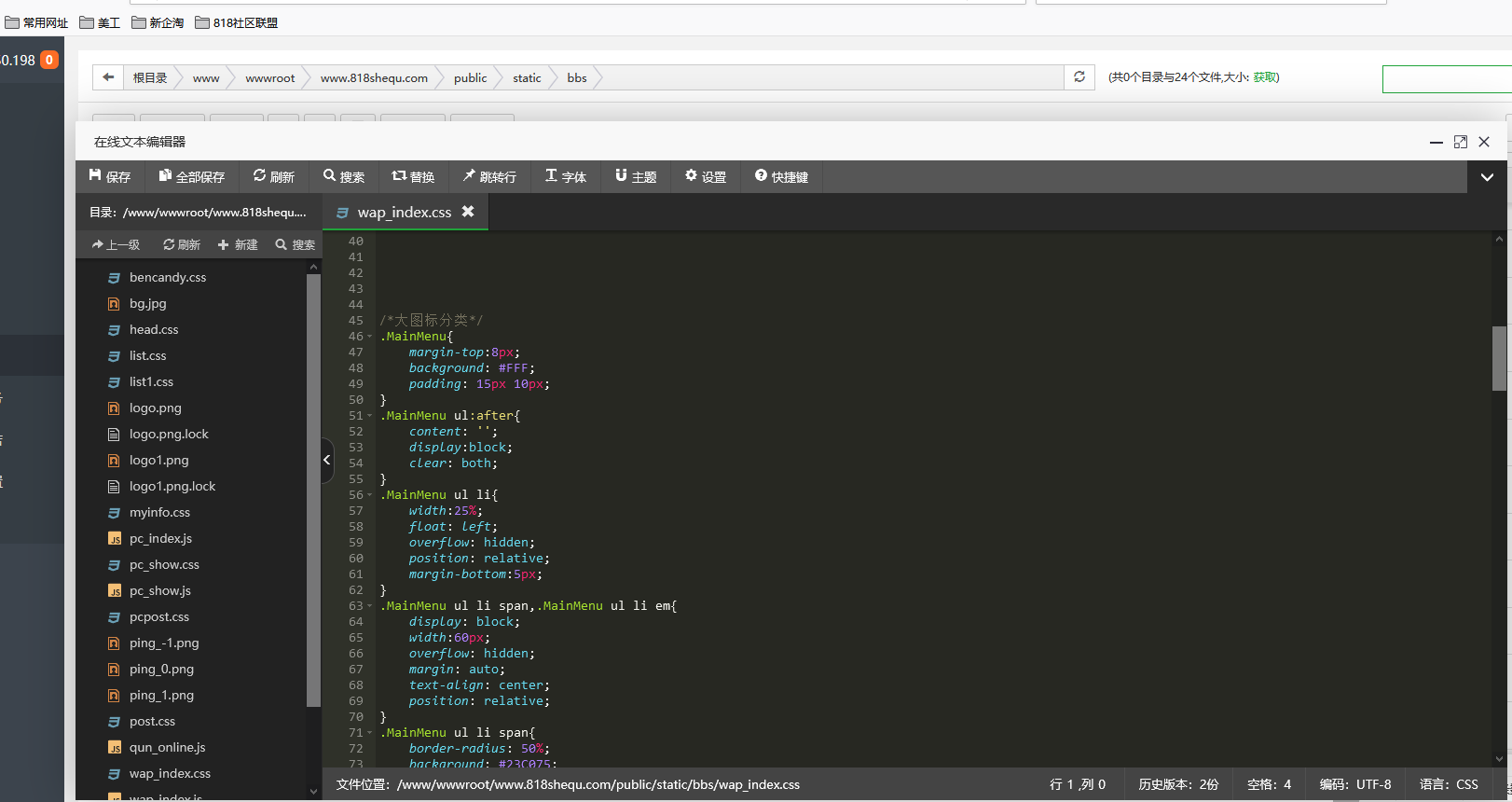This screenshot has width=1512, height=802.
Task: Open the Search (搜索) tool in toolbar
Action: [x=343, y=176]
